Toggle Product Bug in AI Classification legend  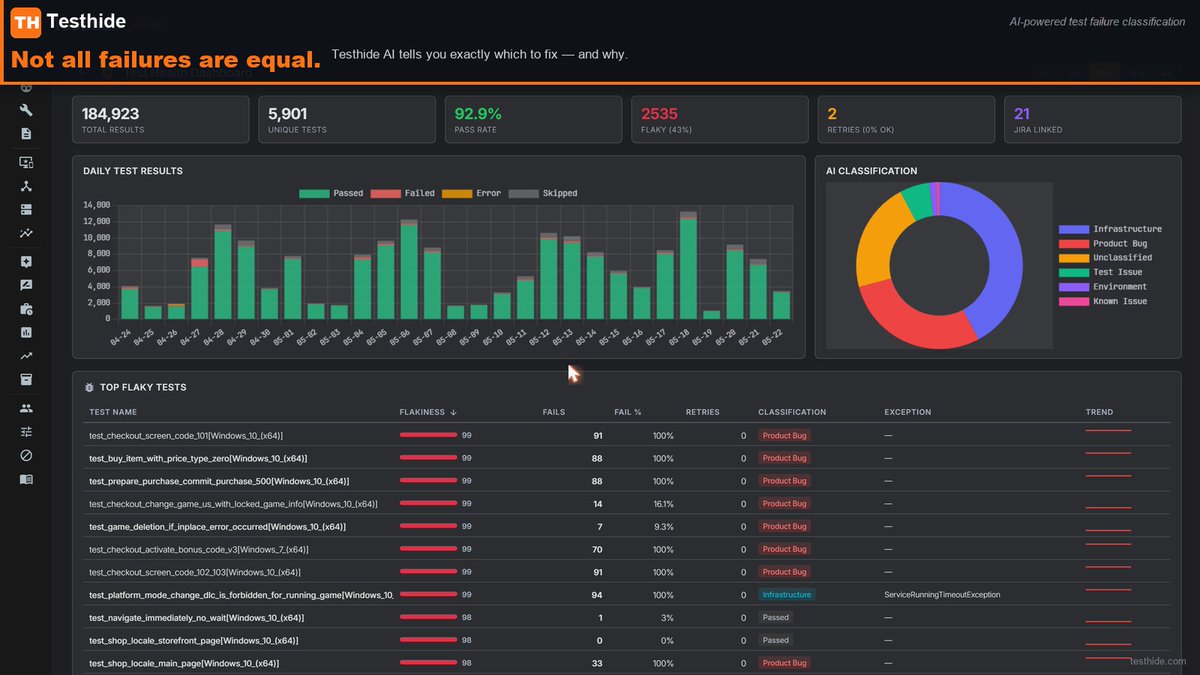(x=1103, y=243)
